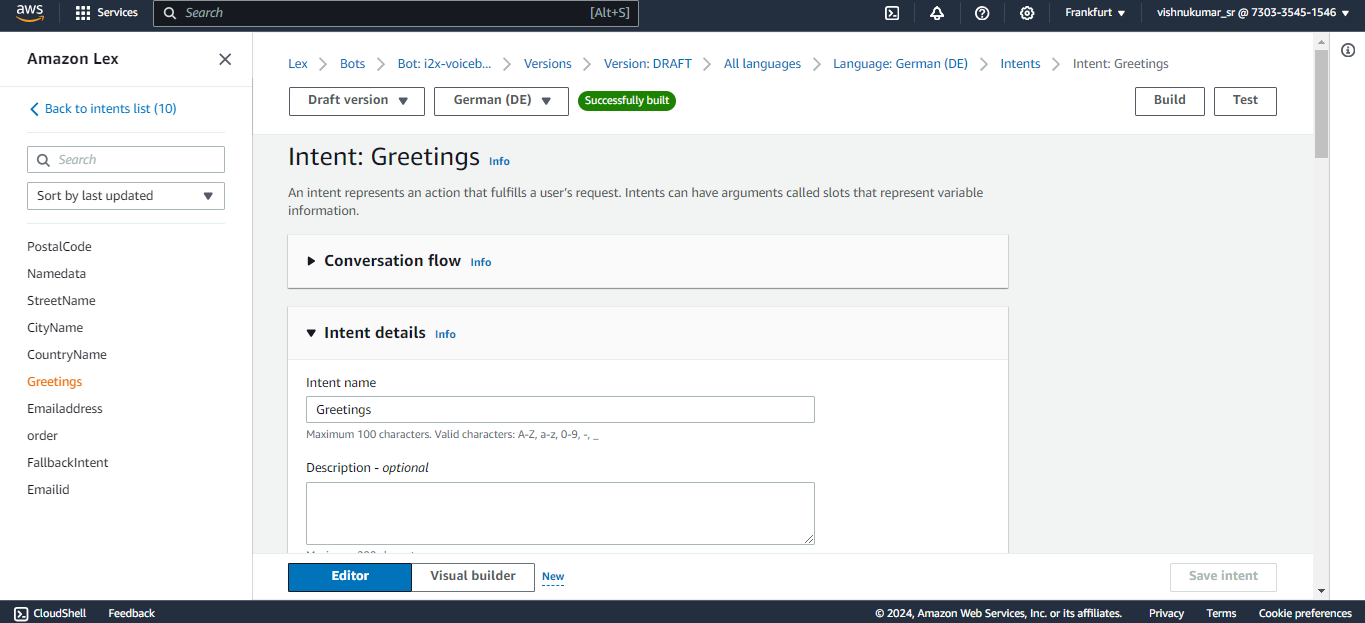Close the Amazon Lex side panel

225,59
